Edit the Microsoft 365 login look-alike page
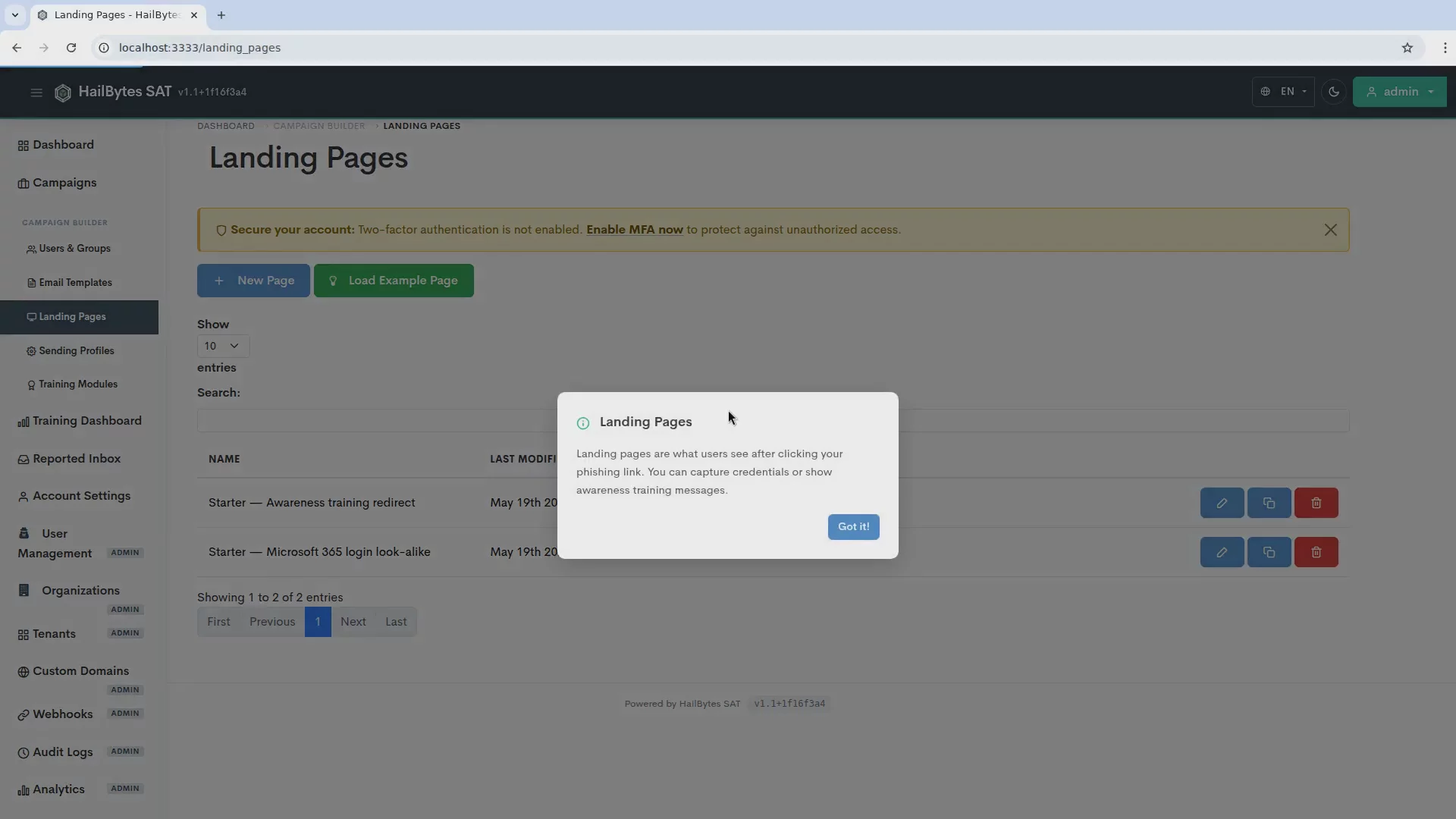The width and height of the screenshot is (1456, 819). coord(1222,552)
